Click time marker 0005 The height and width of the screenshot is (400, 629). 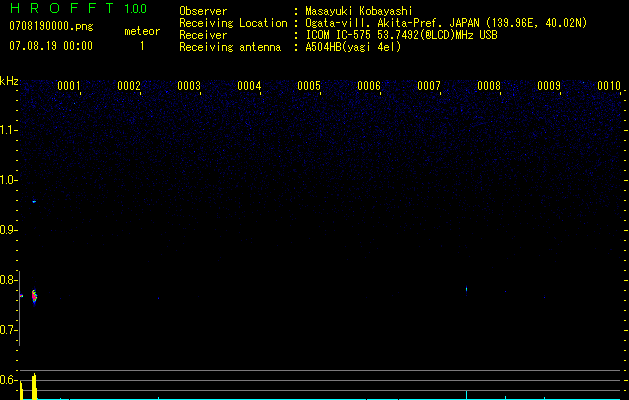309,86
